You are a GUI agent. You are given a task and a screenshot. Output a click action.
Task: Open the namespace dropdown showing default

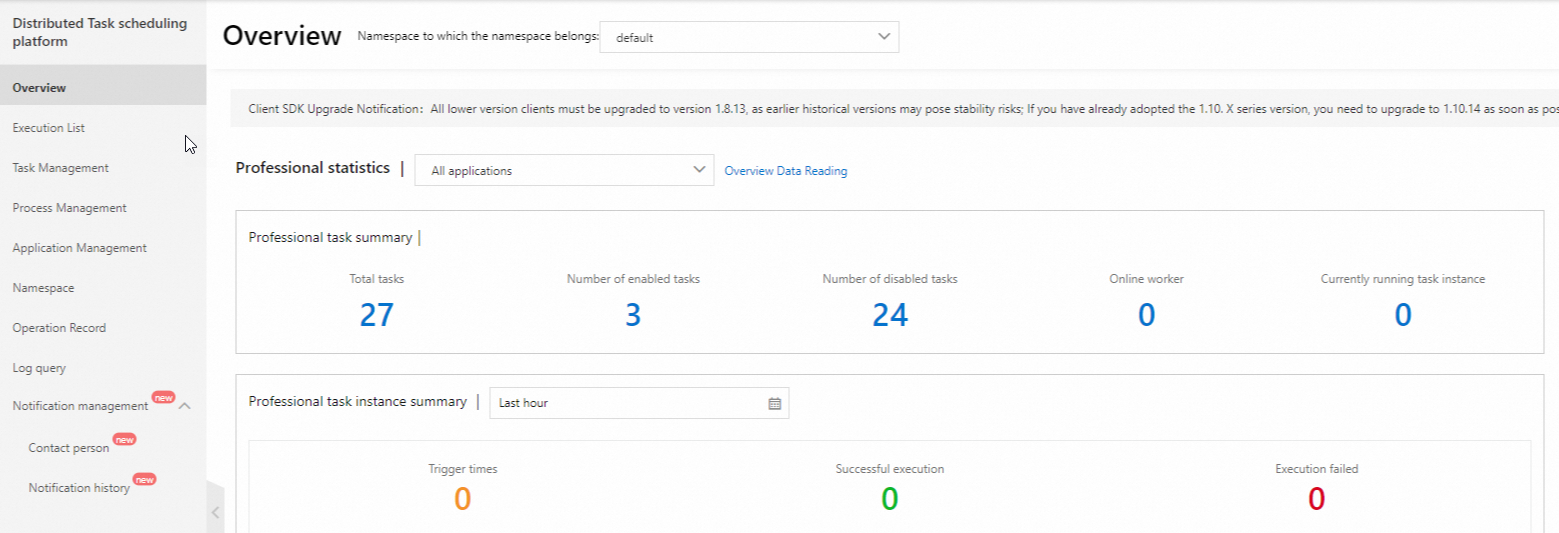click(x=749, y=37)
